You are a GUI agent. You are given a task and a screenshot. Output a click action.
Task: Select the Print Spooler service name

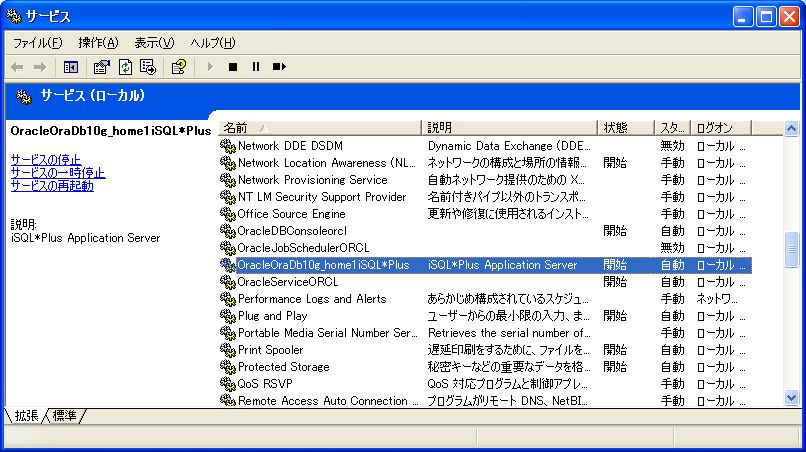pos(270,350)
